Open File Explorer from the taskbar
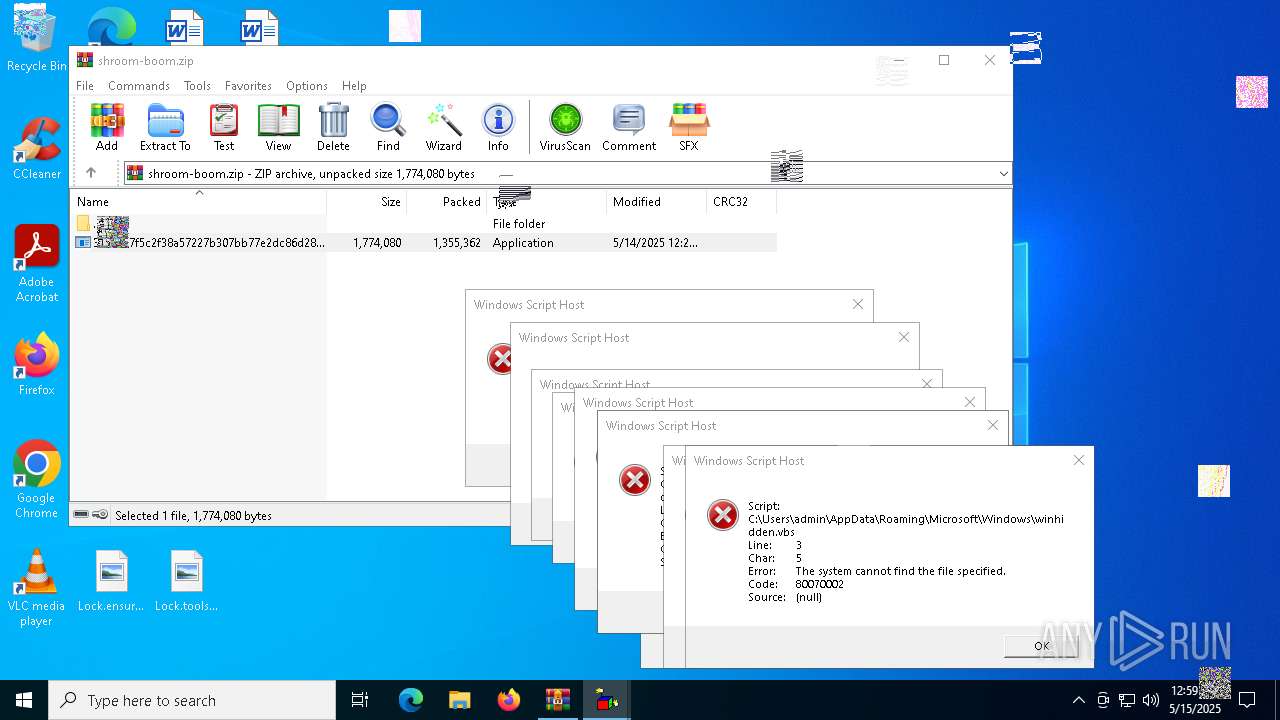Screen dimensions: 1280x720 pyautogui.click(x=459, y=700)
